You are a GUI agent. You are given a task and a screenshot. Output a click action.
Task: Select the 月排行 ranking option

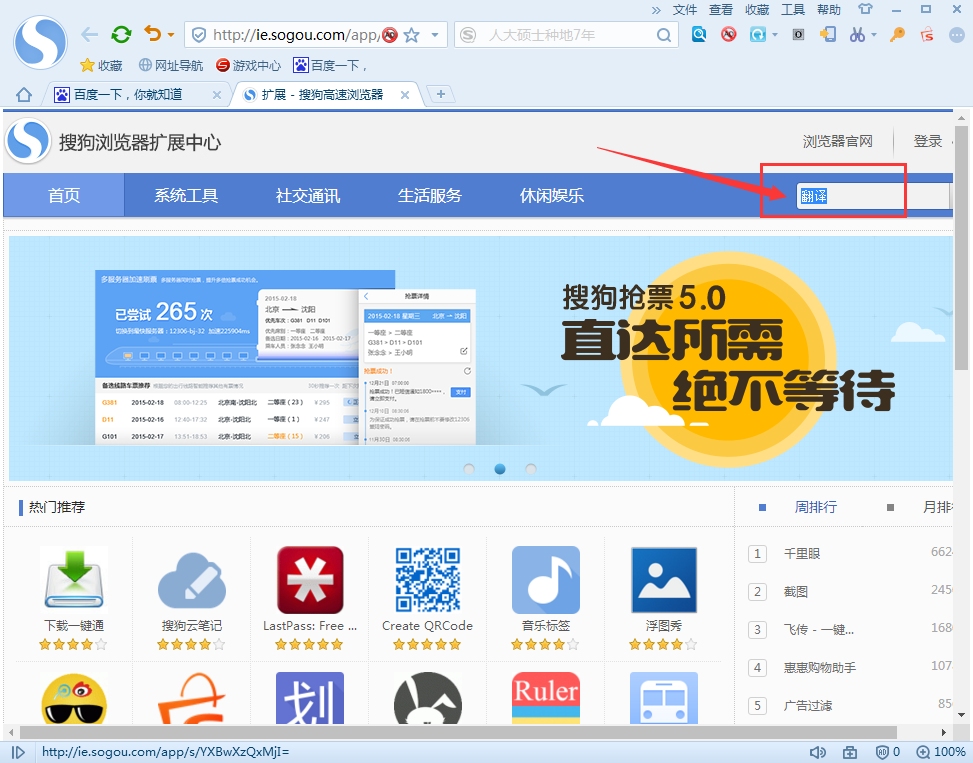pos(936,507)
